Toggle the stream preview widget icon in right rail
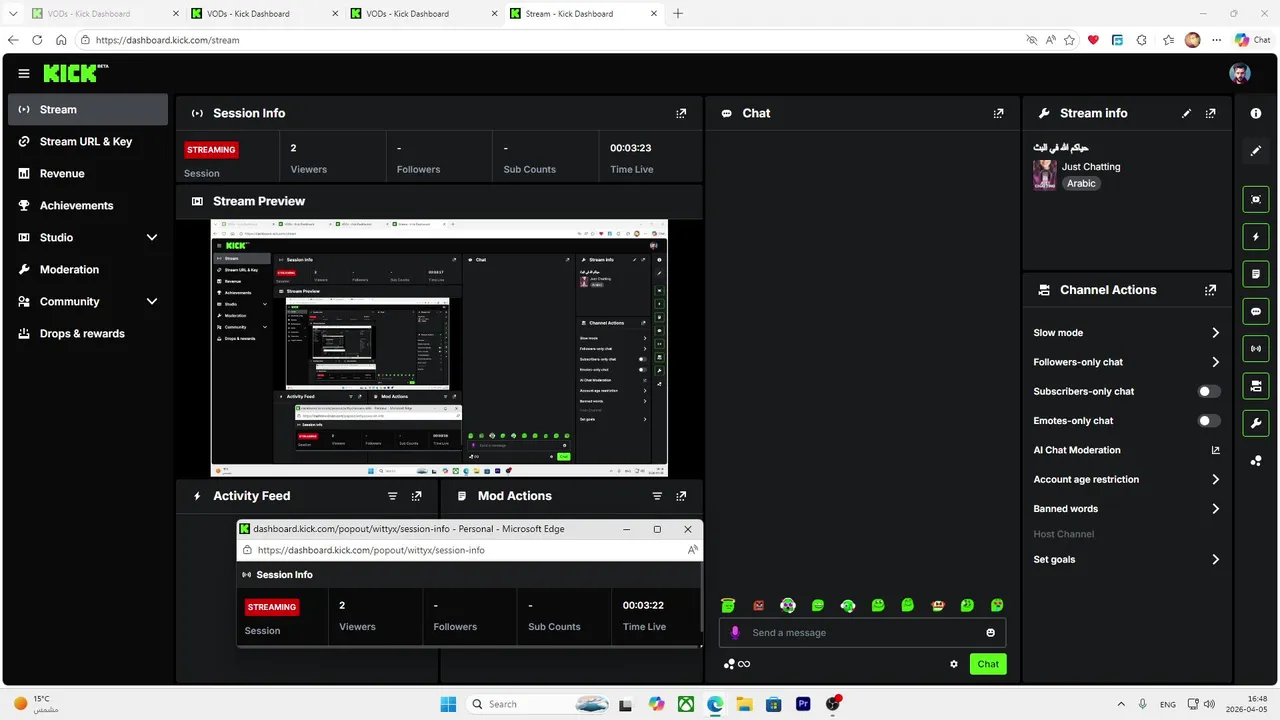This screenshot has height=720, width=1280. (x=1256, y=199)
